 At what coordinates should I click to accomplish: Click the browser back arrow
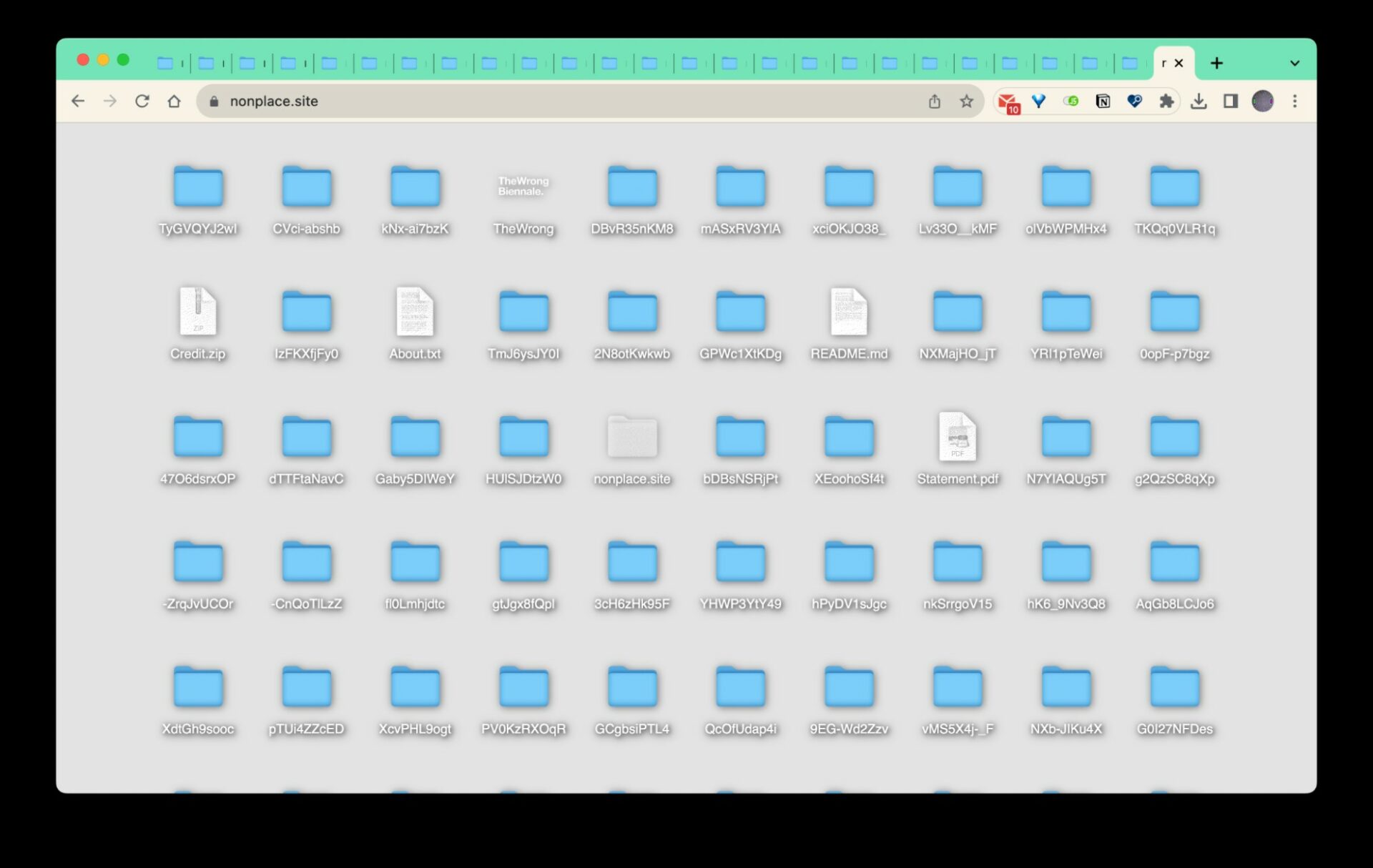(78, 102)
